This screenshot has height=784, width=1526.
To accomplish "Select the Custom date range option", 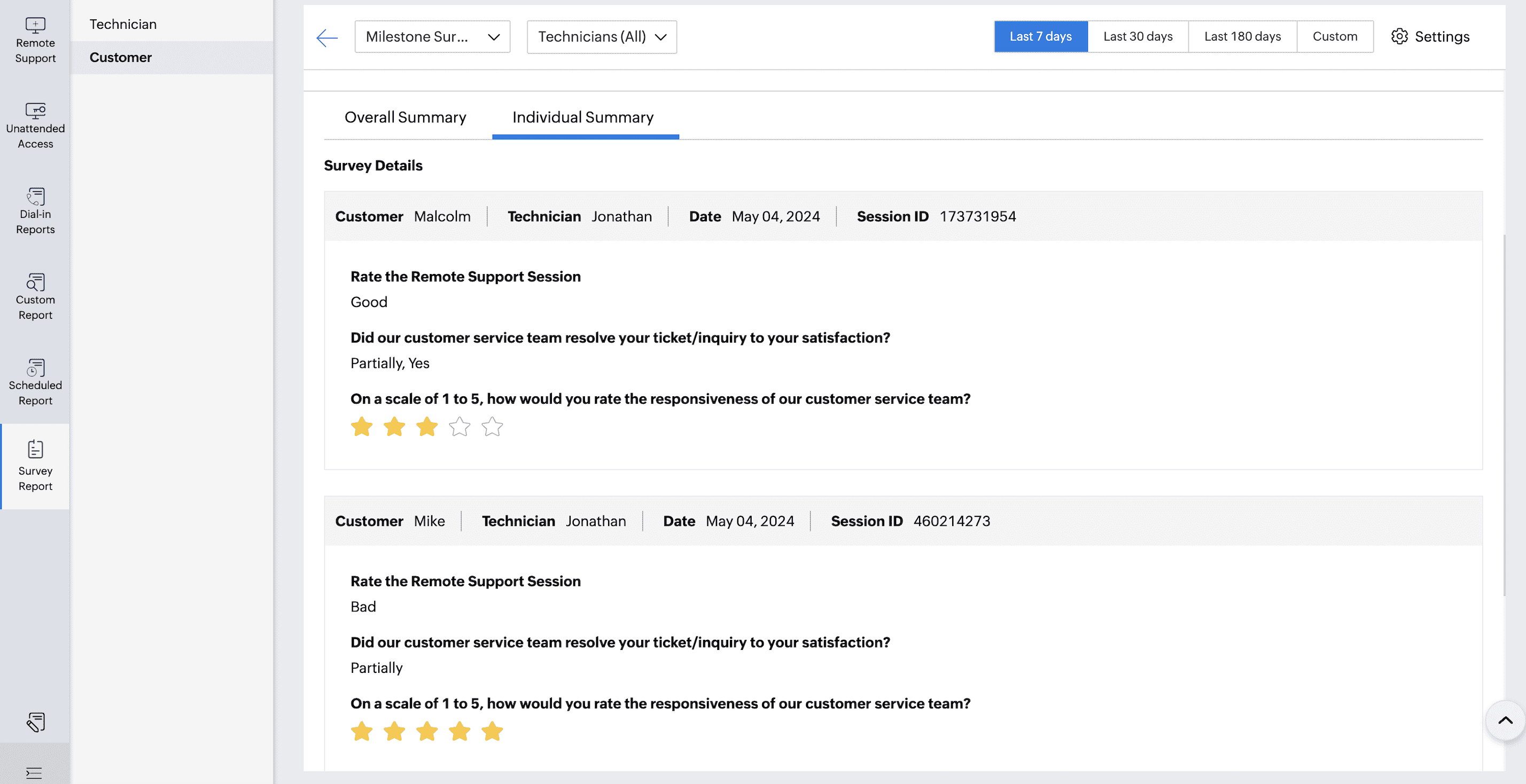I will 1334,37.
